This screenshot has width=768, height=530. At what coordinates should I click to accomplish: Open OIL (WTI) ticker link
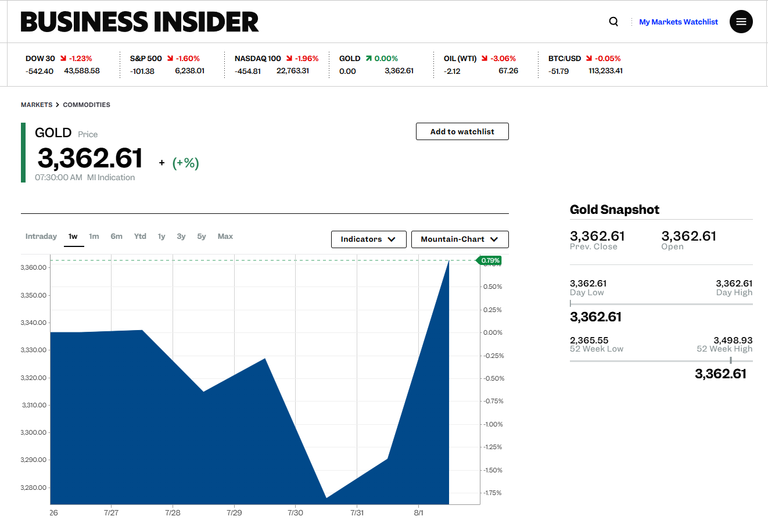(x=460, y=58)
